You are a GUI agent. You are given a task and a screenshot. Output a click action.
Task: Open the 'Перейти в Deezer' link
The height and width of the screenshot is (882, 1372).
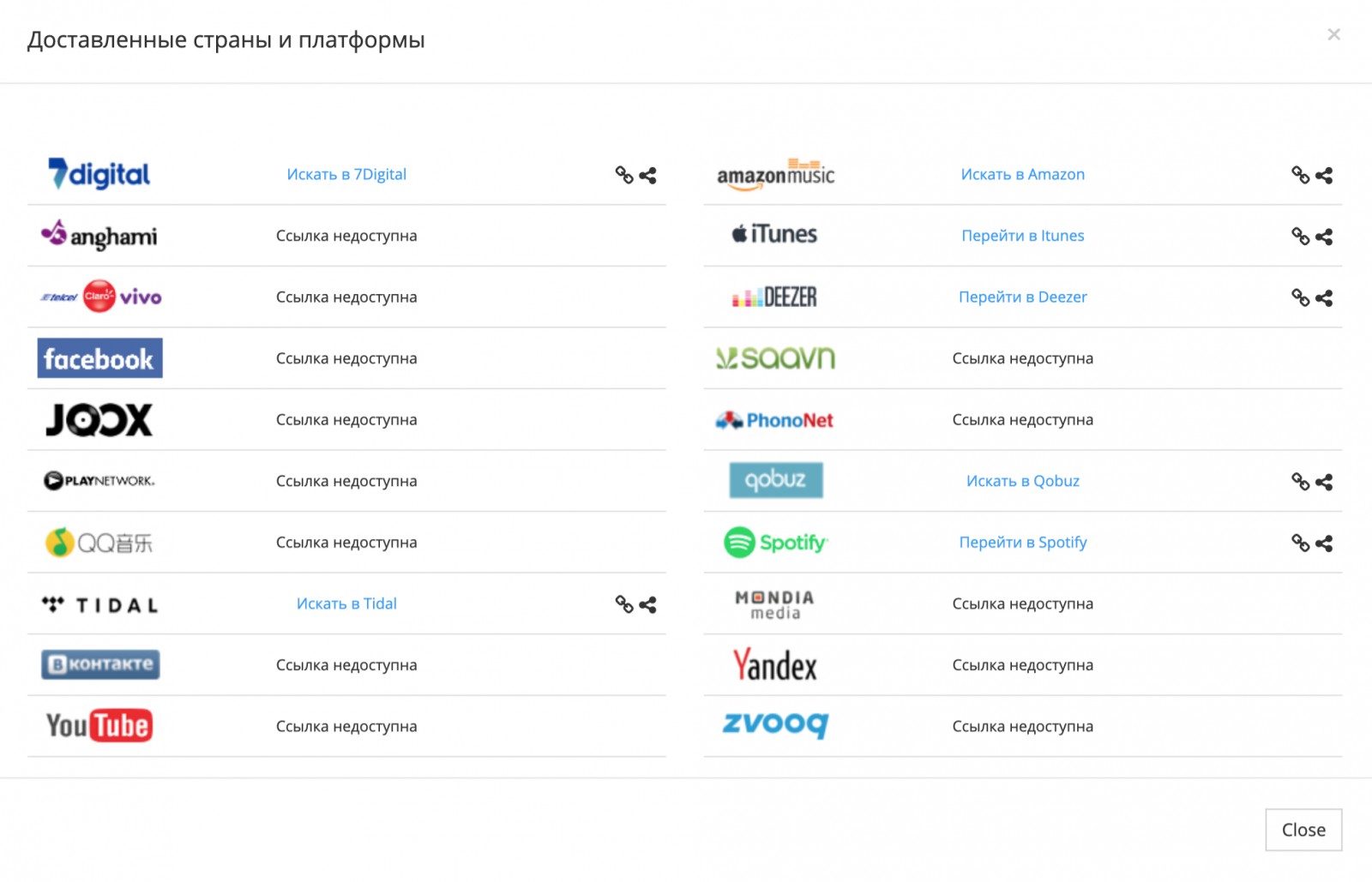click(1022, 297)
